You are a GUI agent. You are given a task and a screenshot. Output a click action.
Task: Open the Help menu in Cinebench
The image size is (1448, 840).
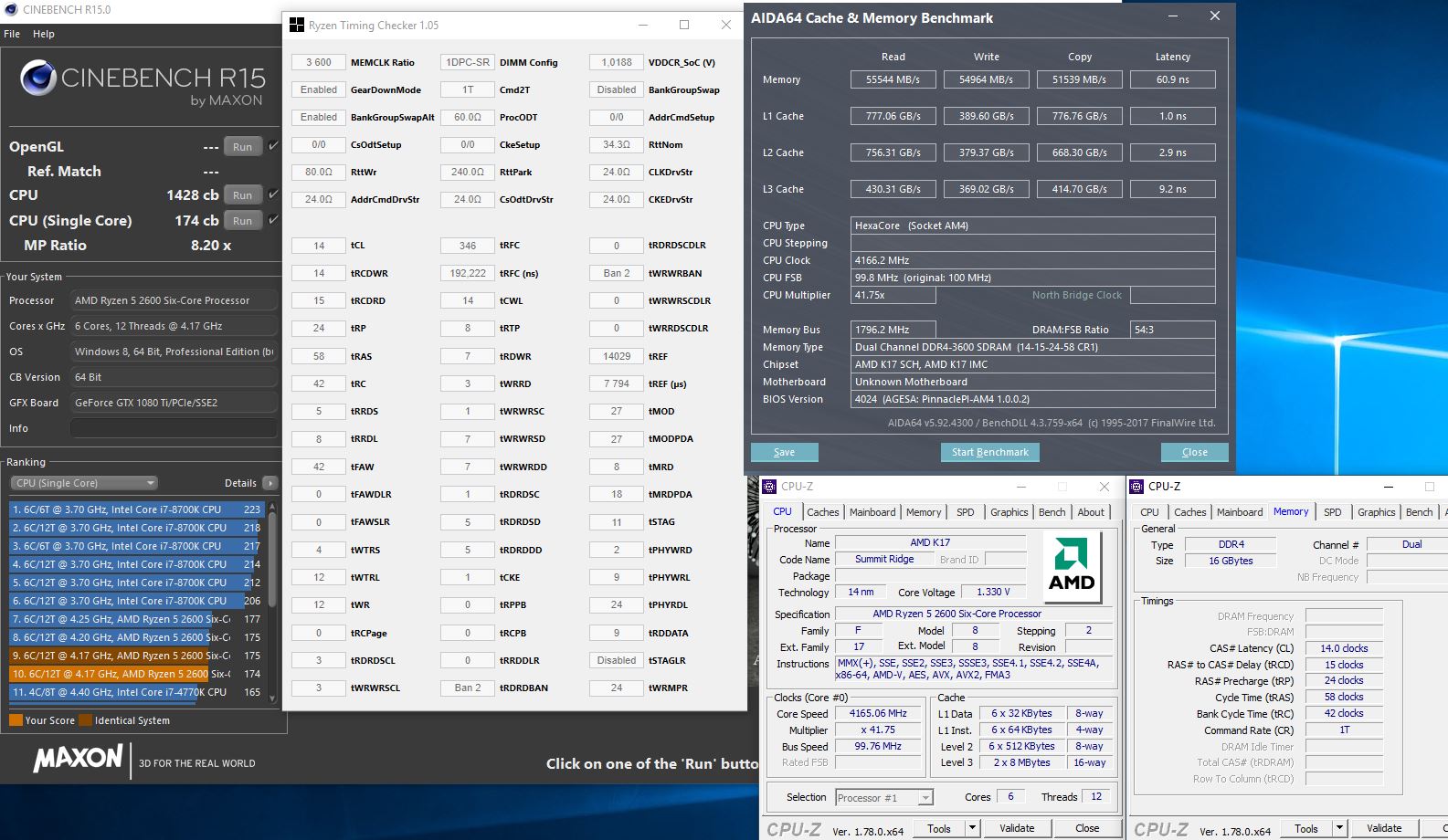coord(44,34)
